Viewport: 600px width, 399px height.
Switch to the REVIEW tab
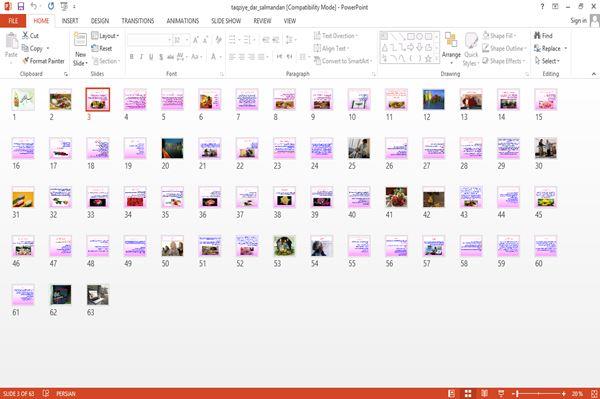(262, 21)
